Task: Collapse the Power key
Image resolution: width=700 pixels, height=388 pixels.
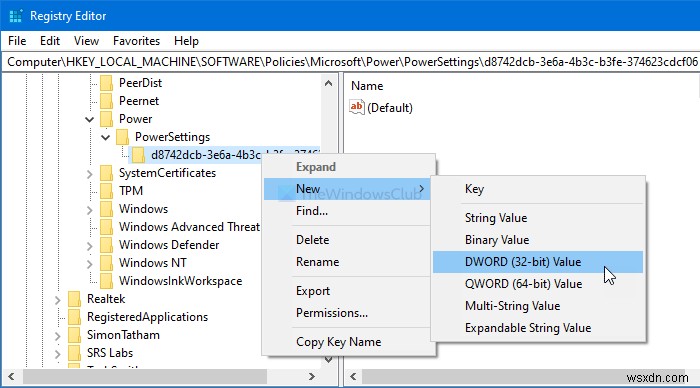Action: coord(90,119)
